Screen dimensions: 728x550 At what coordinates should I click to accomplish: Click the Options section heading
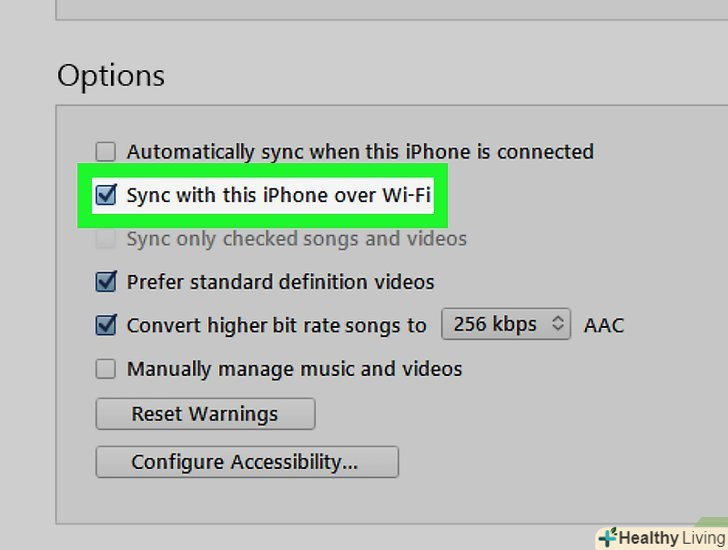click(x=111, y=76)
